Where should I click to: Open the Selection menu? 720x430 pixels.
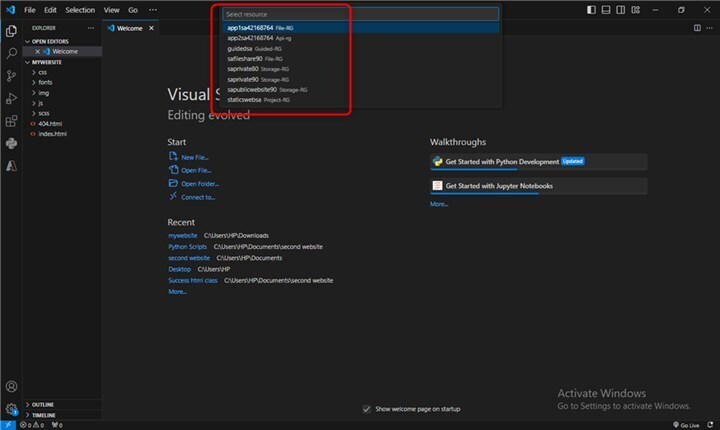click(80, 10)
